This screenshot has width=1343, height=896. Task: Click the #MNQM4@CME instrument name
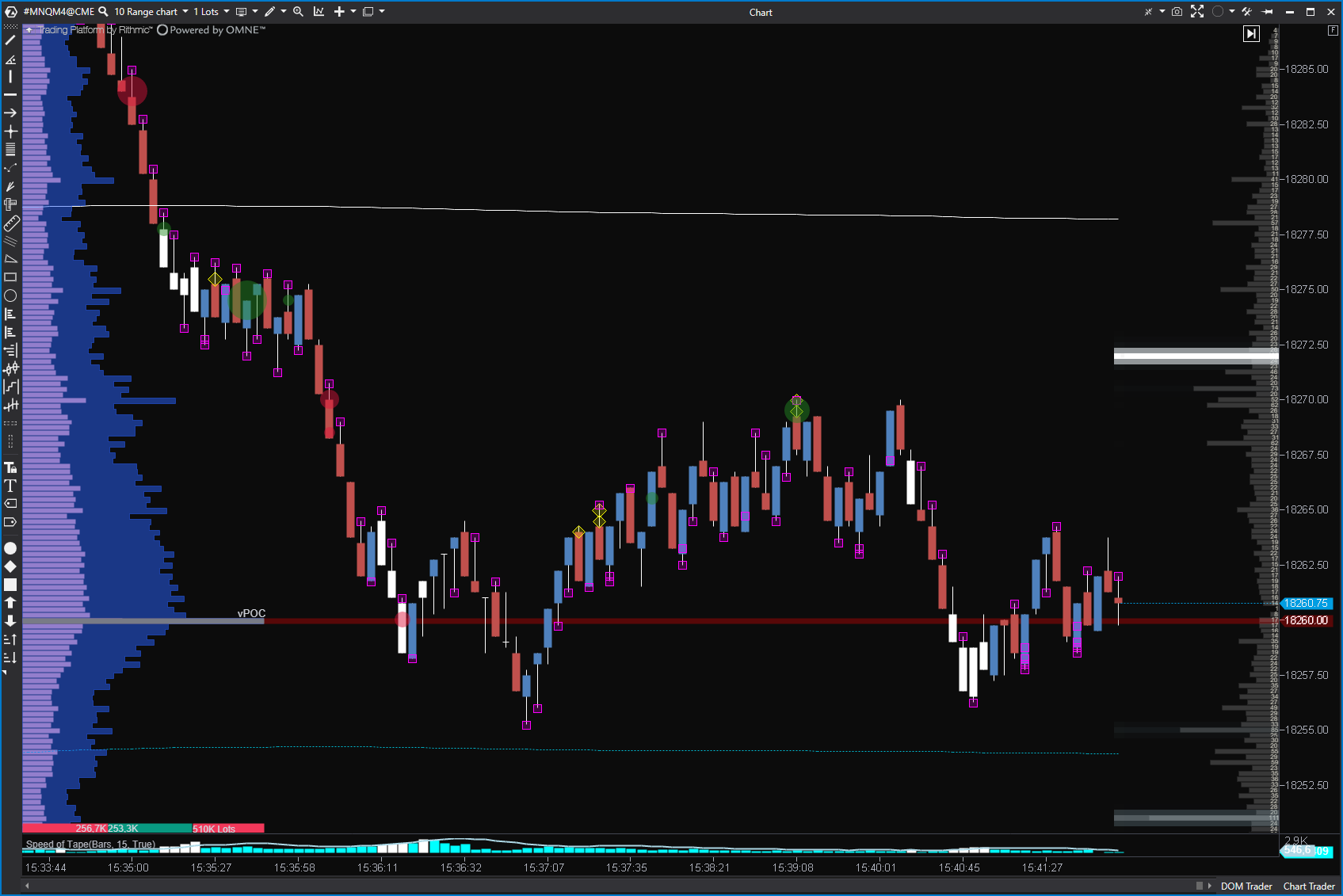(x=59, y=12)
